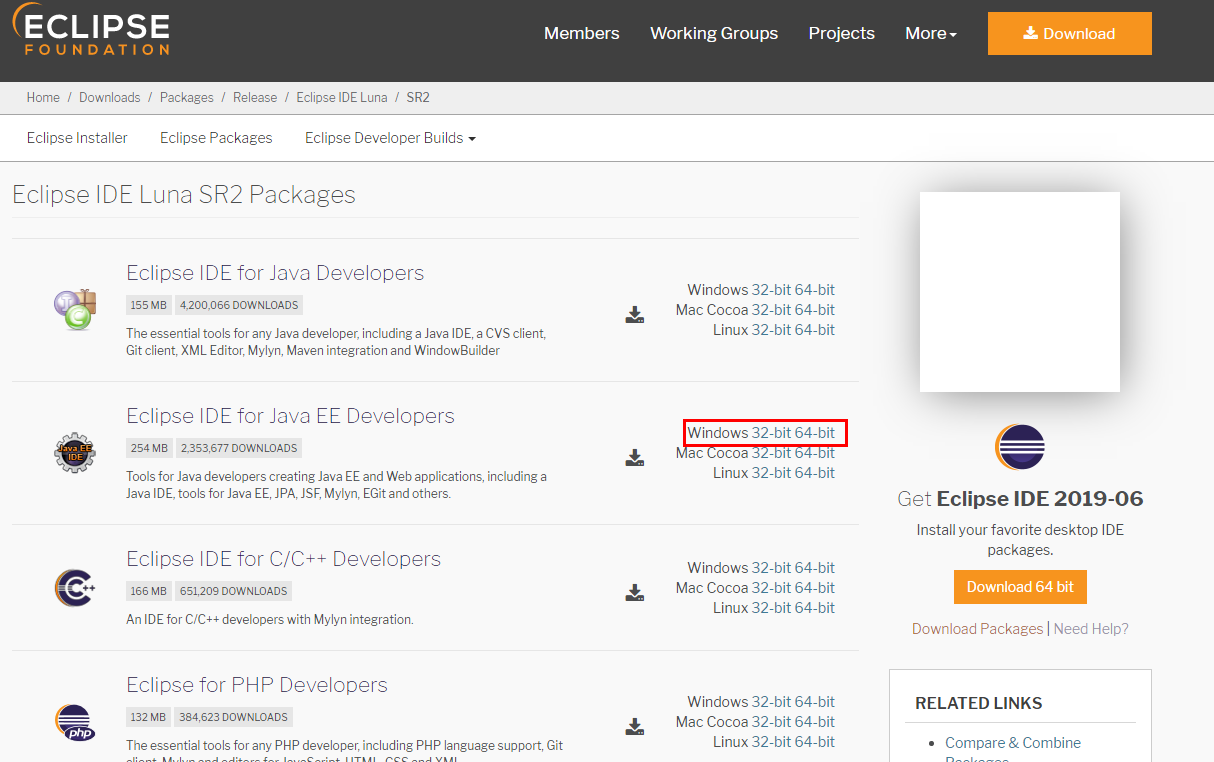This screenshot has width=1214, height=762.
Task: Download Java Developers Mac Cocoa 64-bit
Action: coord(815,310)
